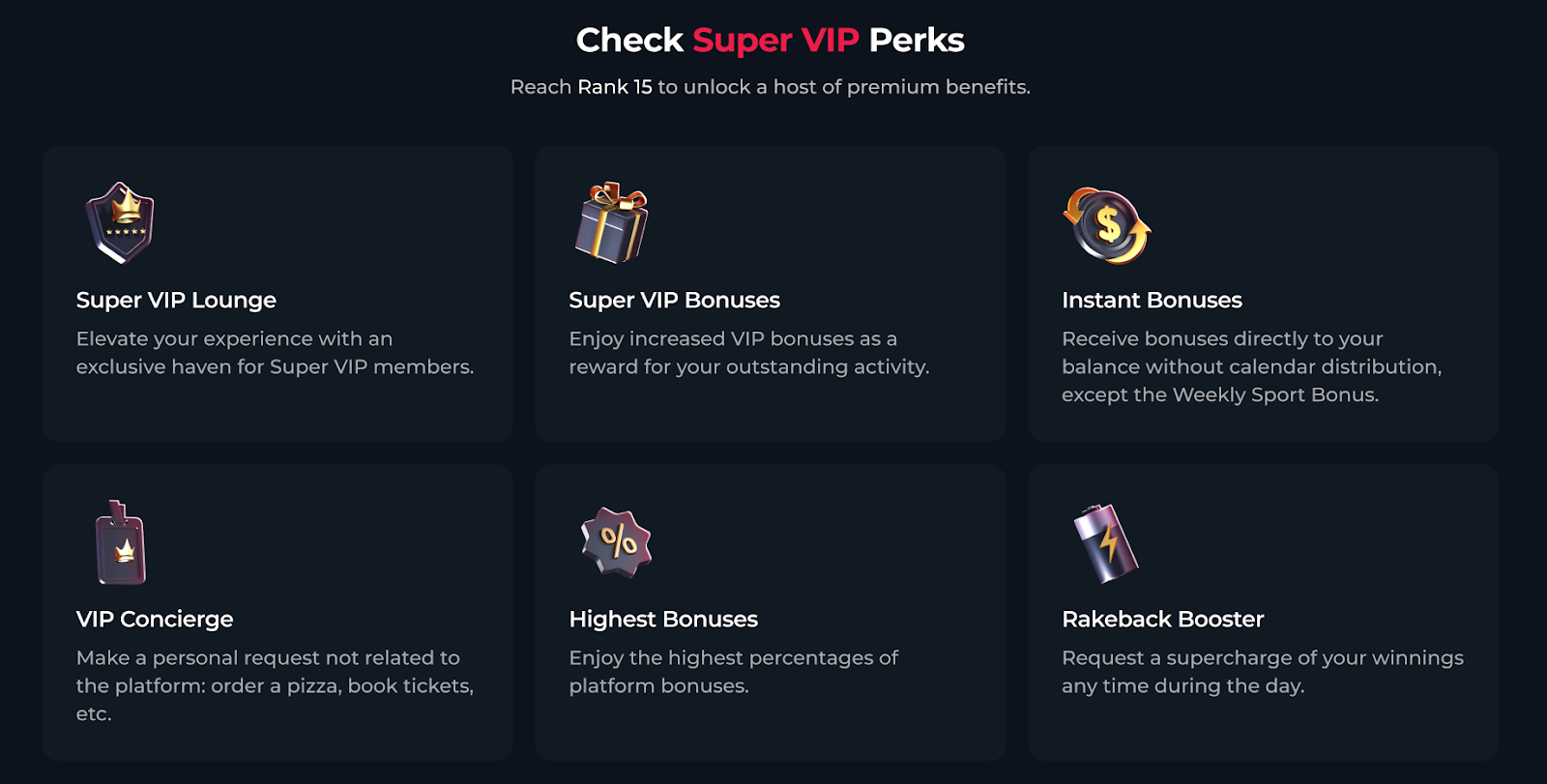Viewport: 1547px width, 784px height.
Task: Click the battery Rakeback Booster icon
Action: tap(1106, 543)
